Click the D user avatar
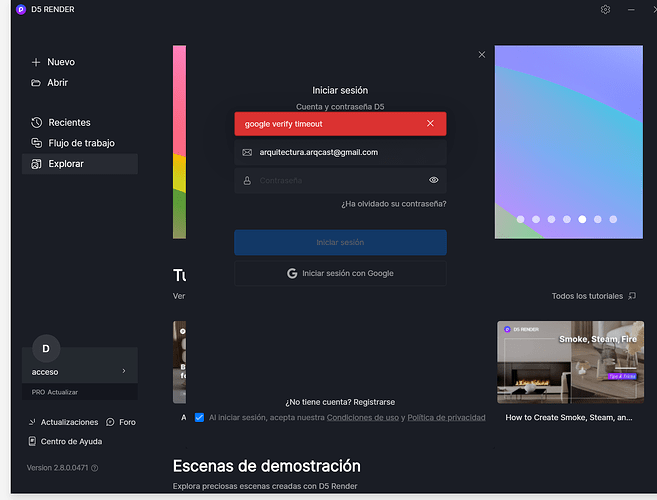 (x=46, y=348)
